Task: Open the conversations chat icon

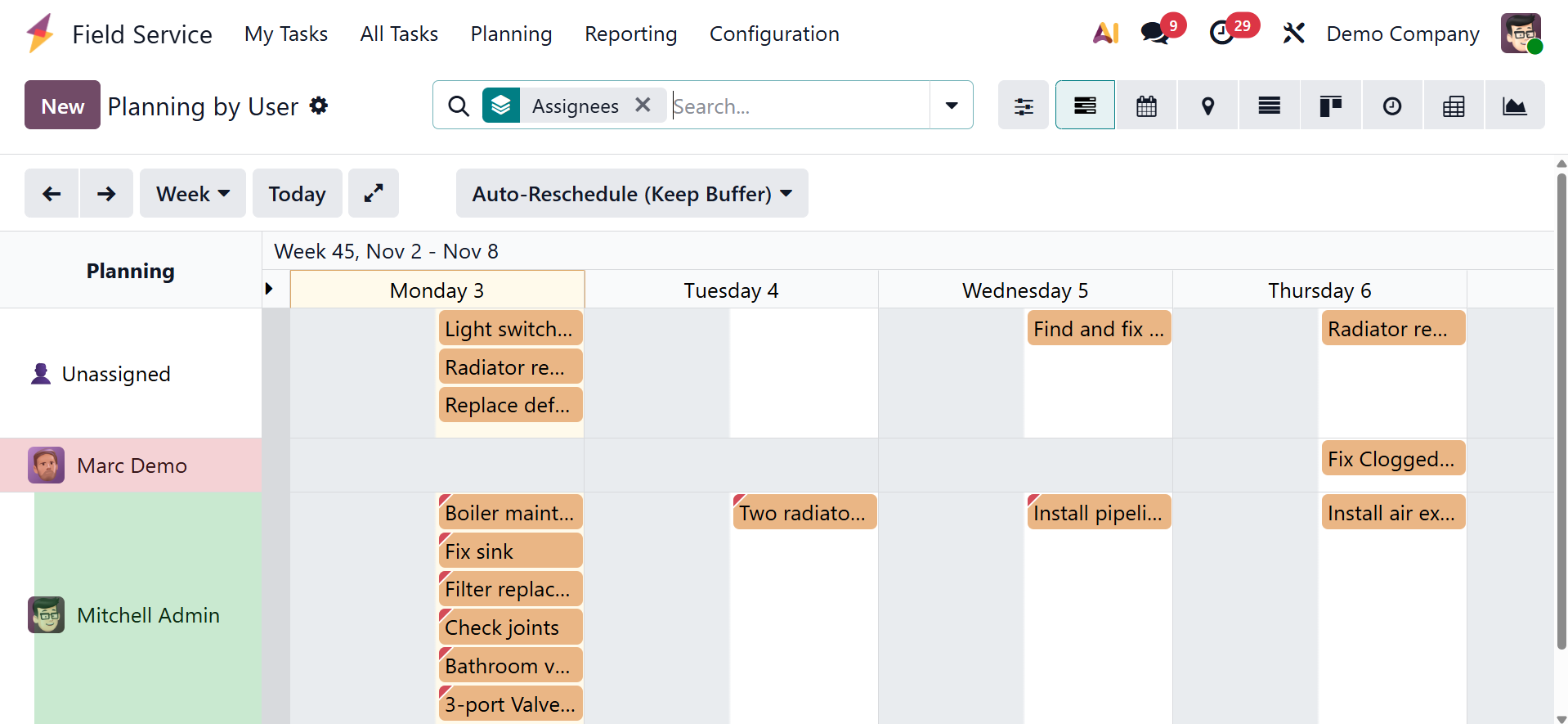Action: tap(1154, 34)
